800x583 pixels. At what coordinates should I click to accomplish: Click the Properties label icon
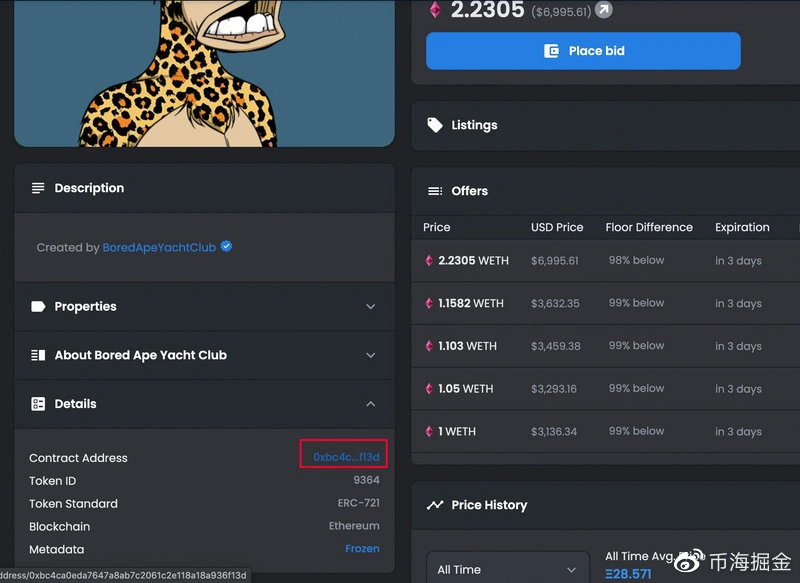coord(38,307)
